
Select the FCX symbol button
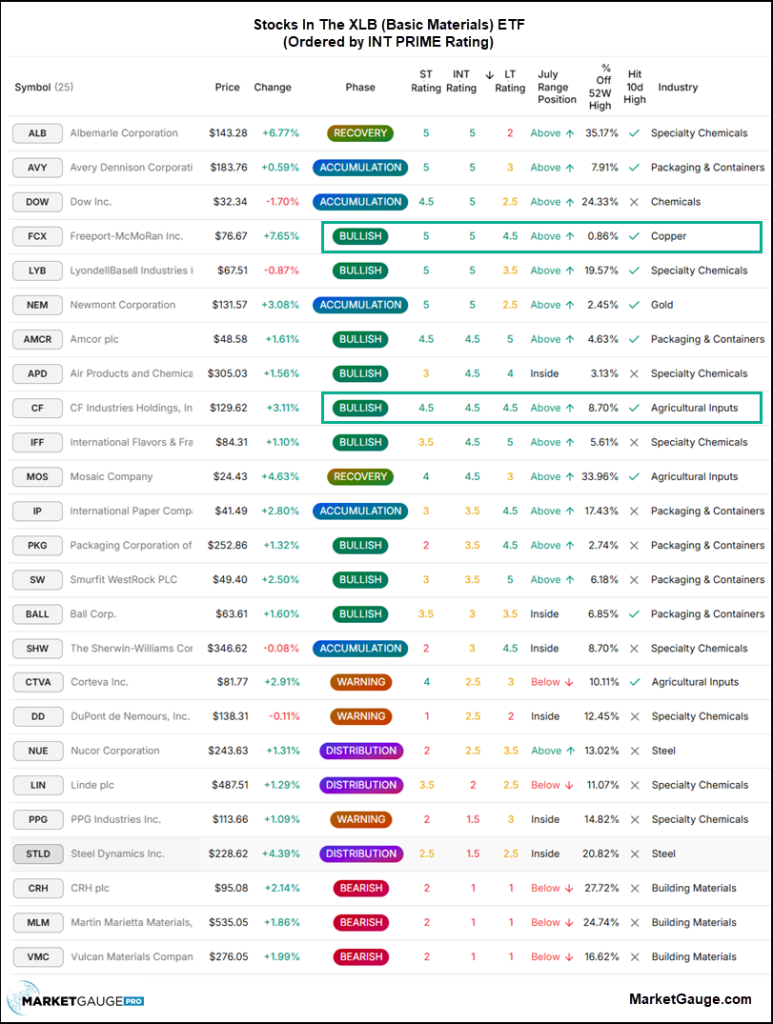click(x=37, y=236)
